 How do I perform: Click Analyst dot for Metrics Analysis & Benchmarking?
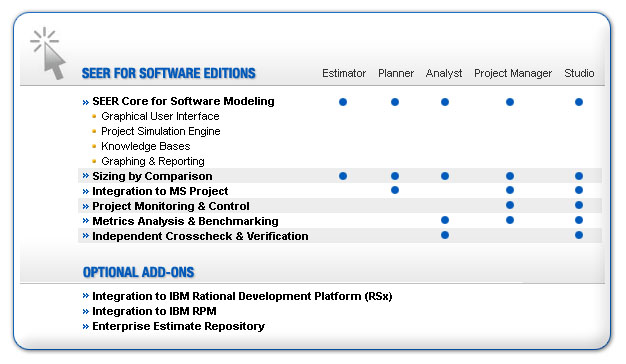(445, 220)
